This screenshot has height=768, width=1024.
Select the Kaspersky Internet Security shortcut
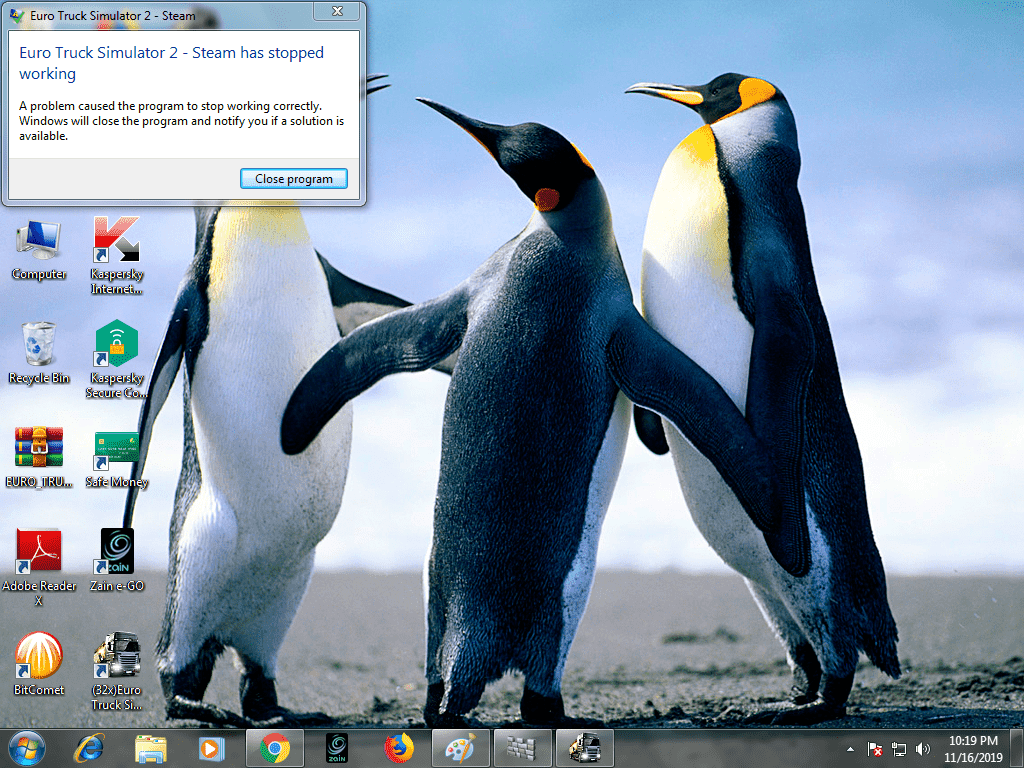coord(116,256)
